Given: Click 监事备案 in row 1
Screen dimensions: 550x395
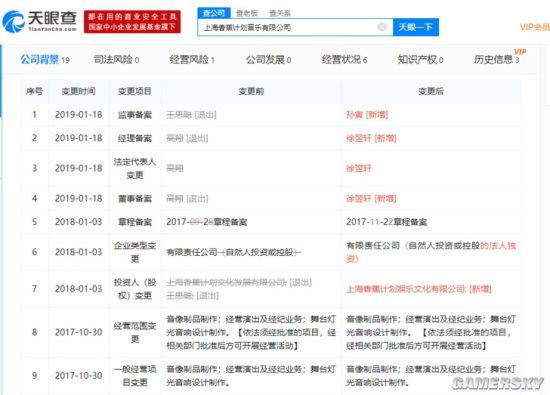Looking at the screenshot, I should coord(135,115).
